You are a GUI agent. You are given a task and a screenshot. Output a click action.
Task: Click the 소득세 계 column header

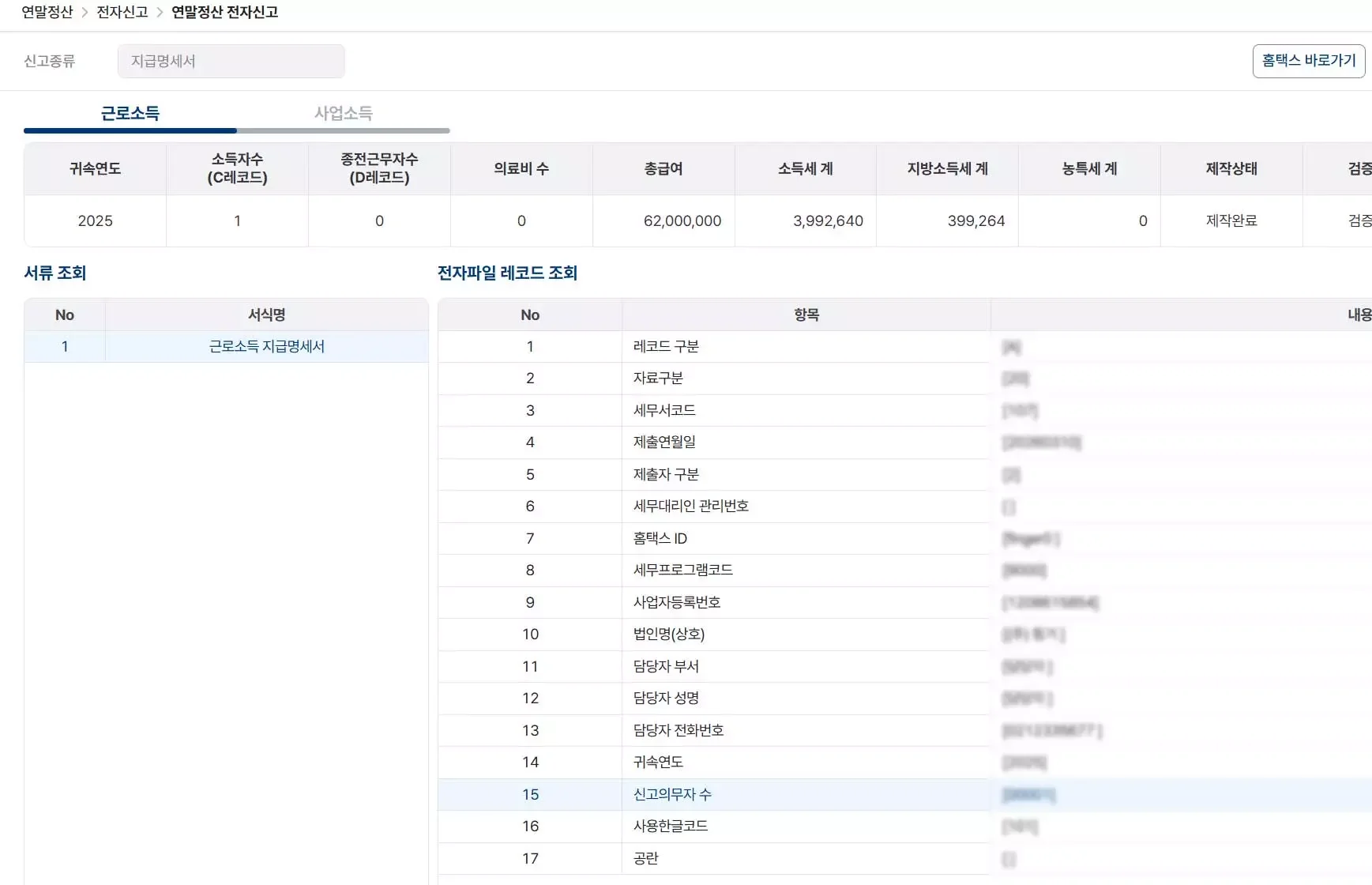[805, 168]
